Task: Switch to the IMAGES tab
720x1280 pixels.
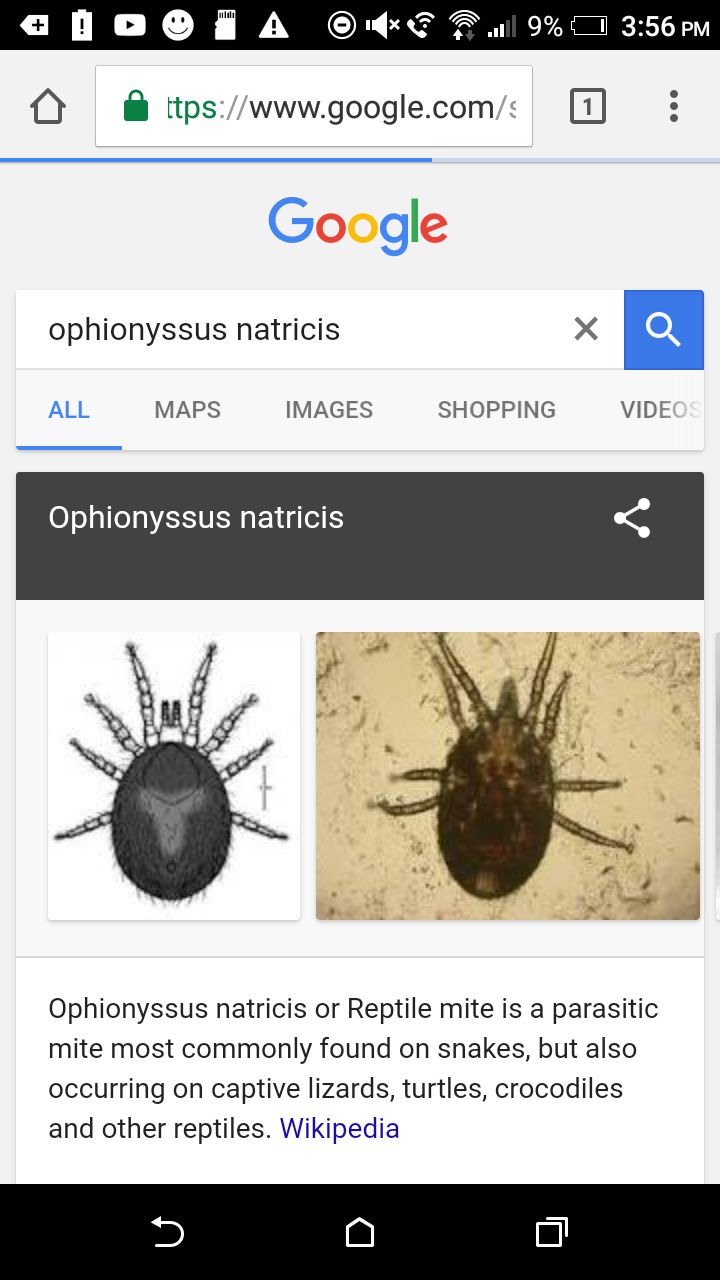Action: coord(329,410)
